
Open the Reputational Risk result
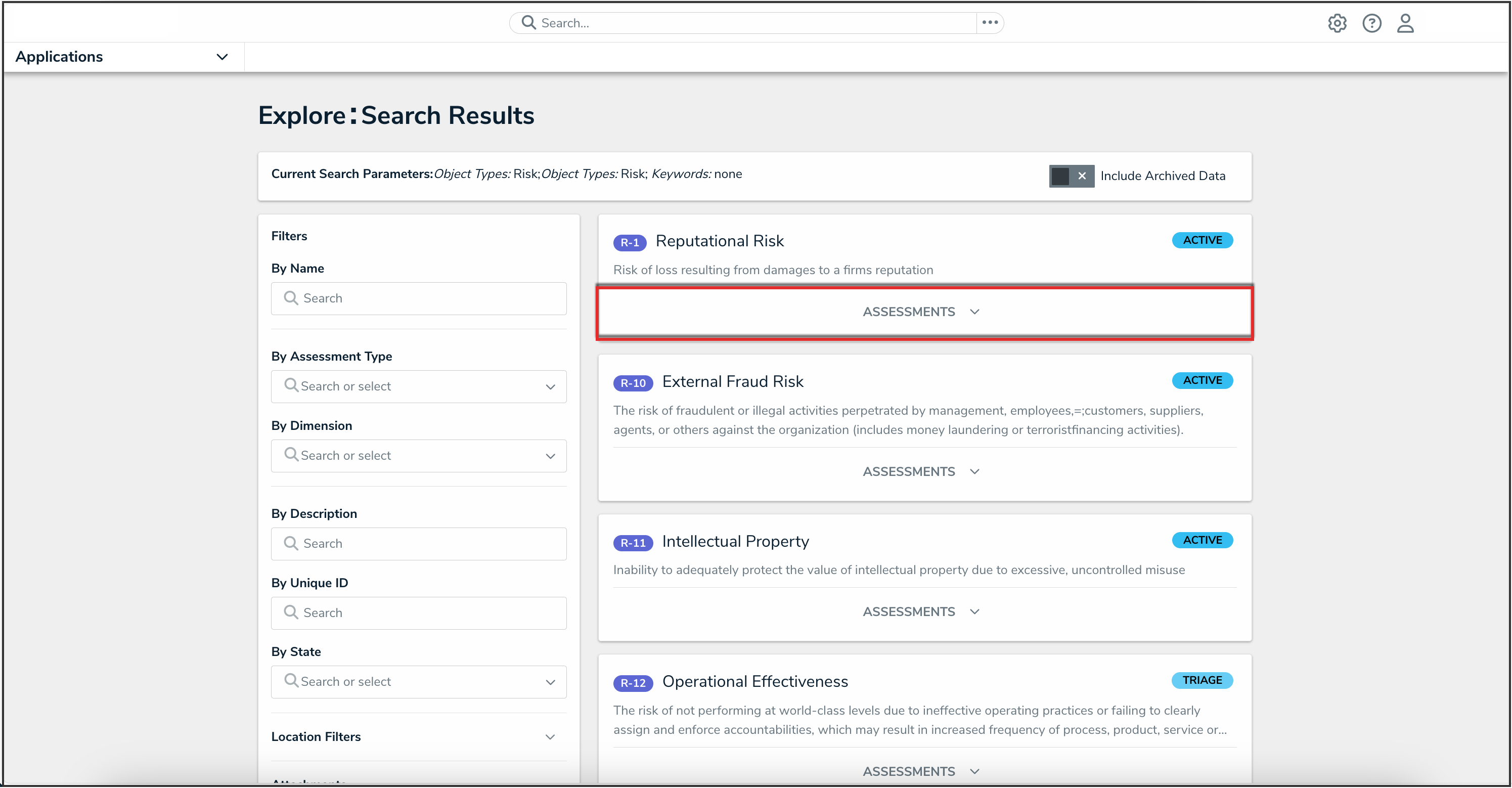(720, 241)
